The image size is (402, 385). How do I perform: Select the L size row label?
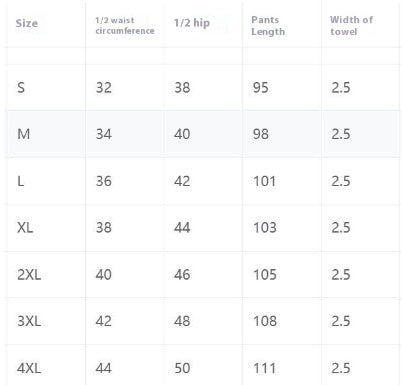click(20, 181)
